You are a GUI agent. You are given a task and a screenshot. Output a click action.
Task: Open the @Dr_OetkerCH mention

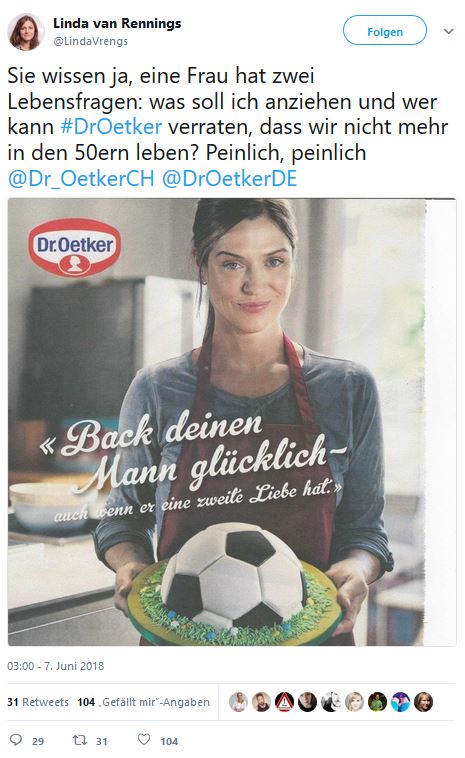(x=81, y=178)
